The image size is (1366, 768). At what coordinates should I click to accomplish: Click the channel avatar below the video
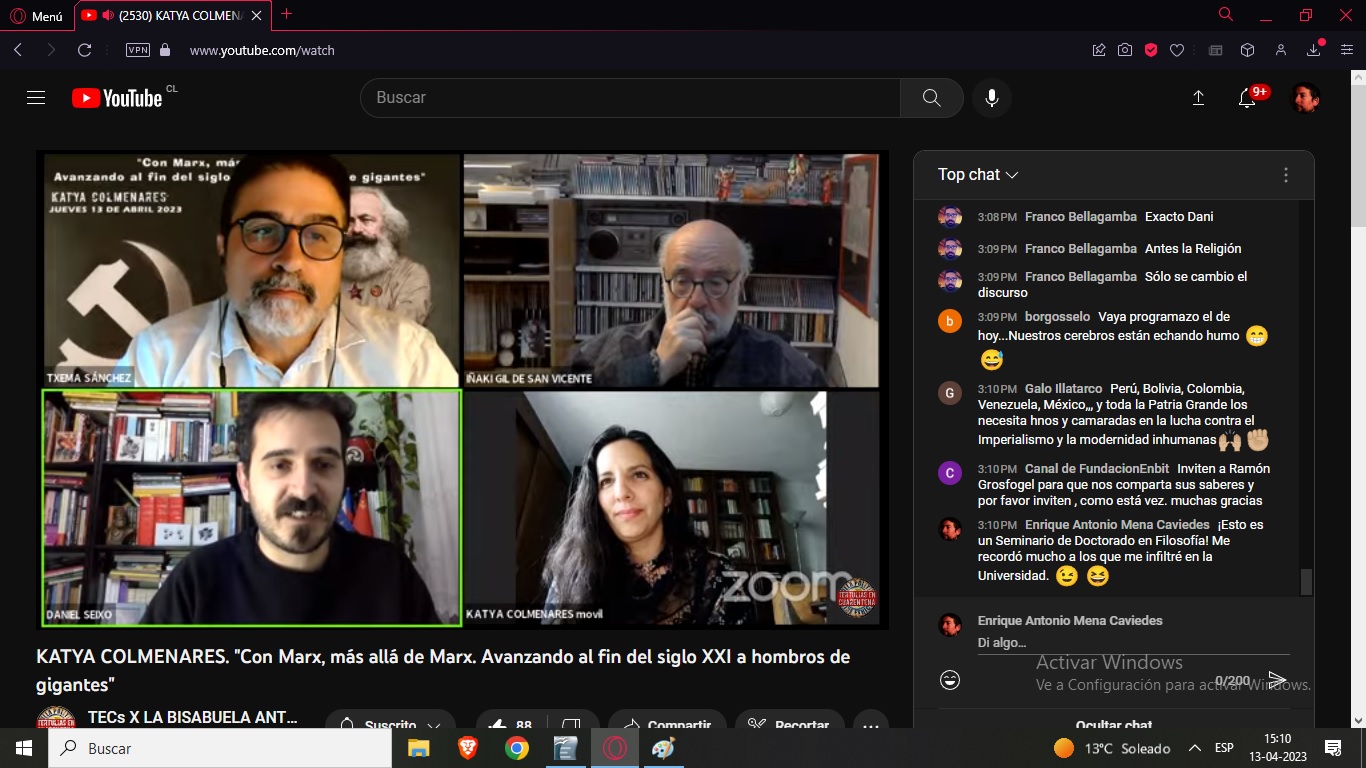(x=56, y=718)
